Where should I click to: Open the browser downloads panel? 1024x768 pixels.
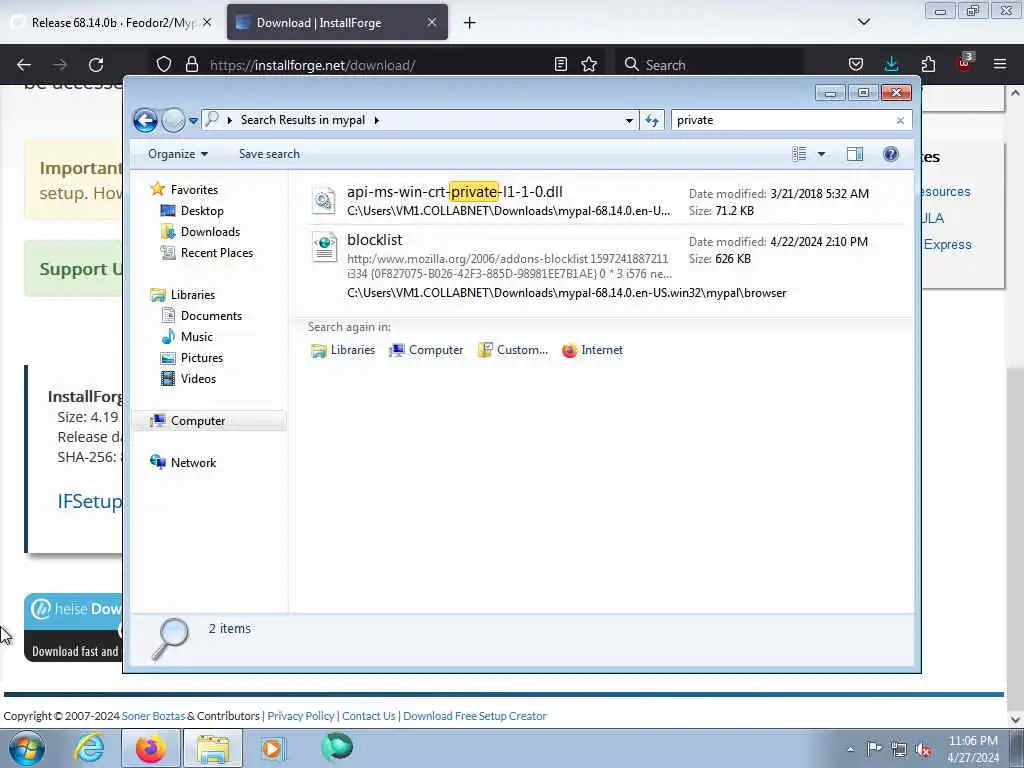point(891,64)
